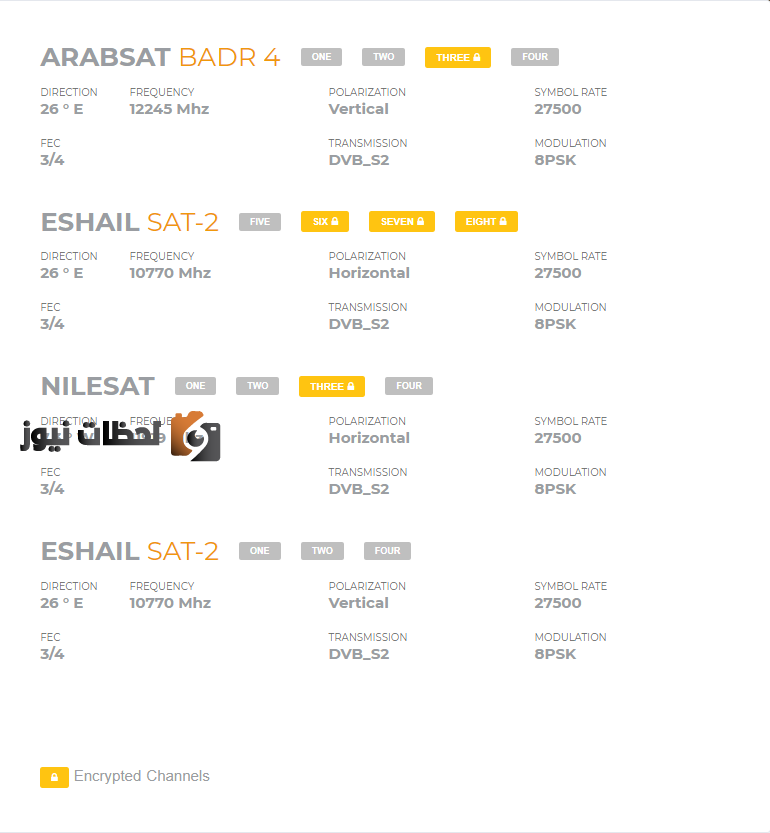Select the FIVE tab on first Eshail Sat-2
Viewport: 770px width, 833px height.
[x=260, y=222]
